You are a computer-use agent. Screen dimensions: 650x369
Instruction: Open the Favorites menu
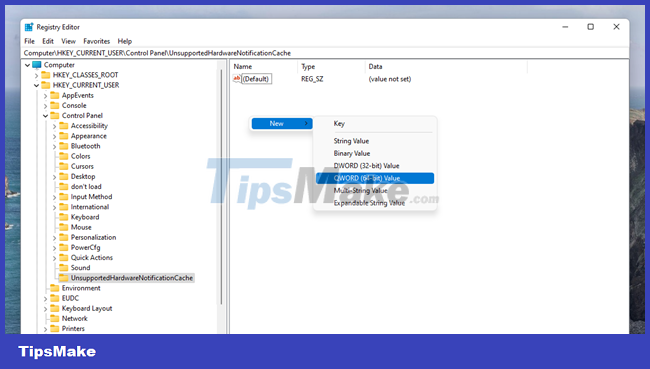97,41
